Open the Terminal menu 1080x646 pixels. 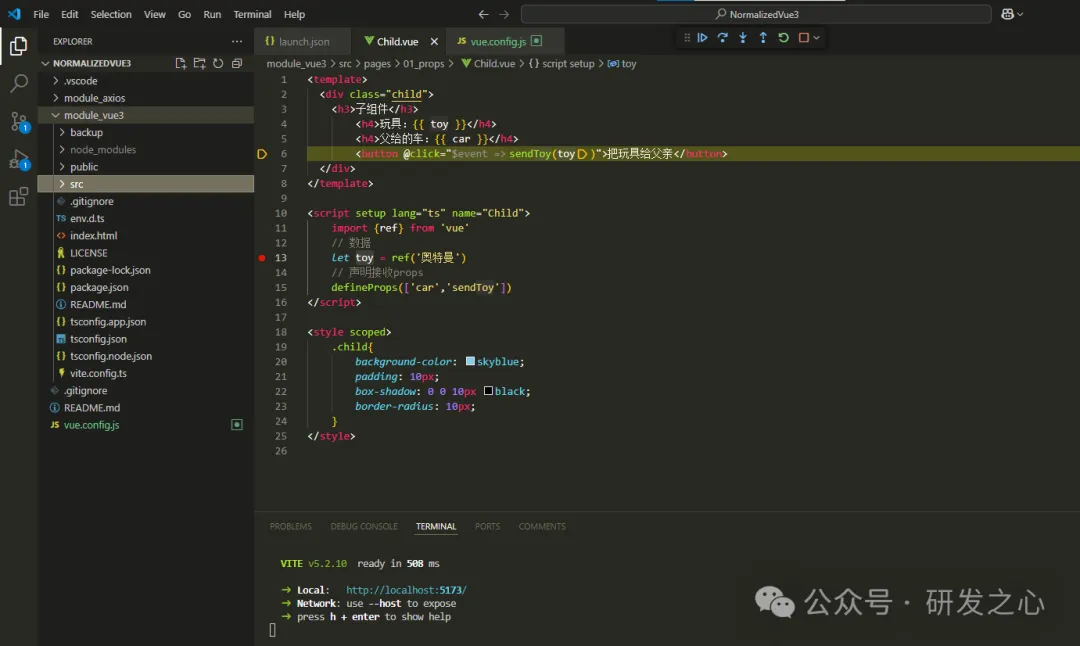[x=252, y=15]
